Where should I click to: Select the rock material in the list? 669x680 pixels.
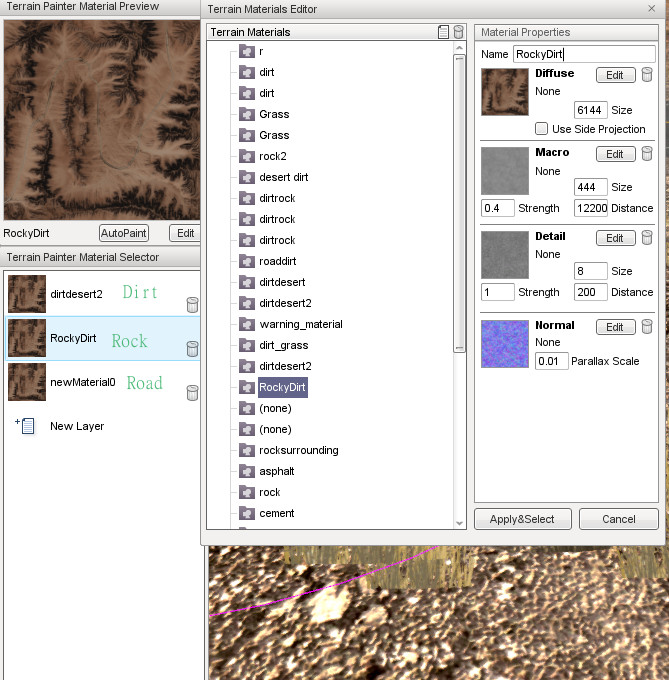(x=270, y=492)
